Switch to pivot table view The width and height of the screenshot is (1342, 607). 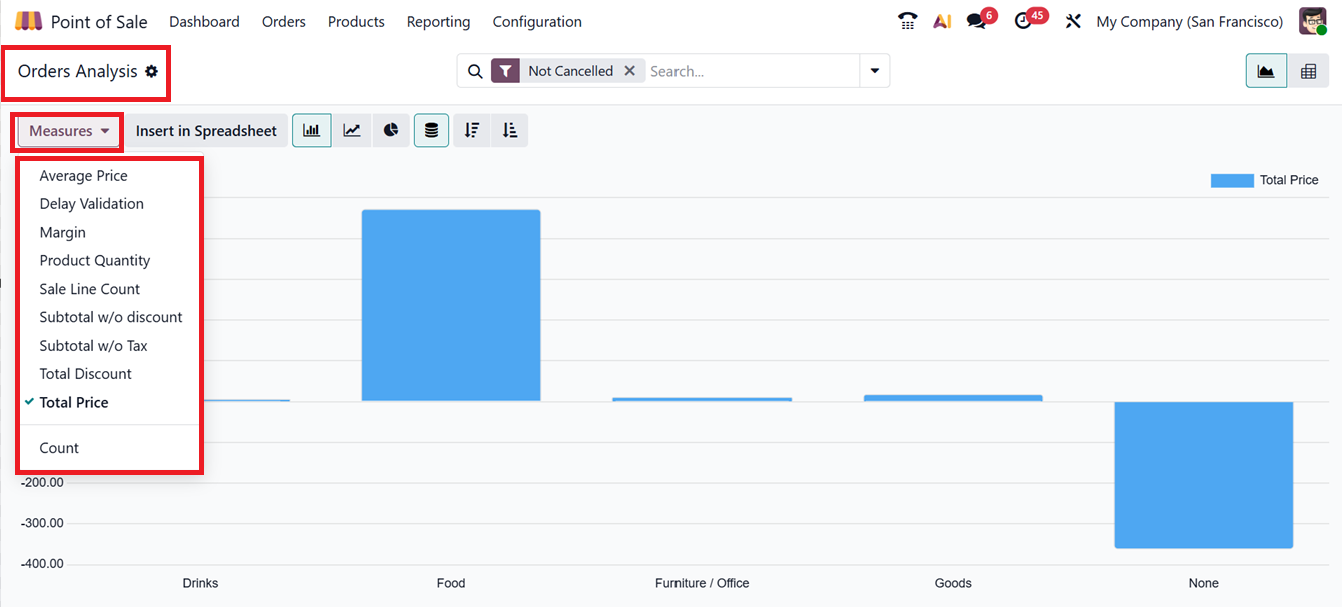point(1308,71)
